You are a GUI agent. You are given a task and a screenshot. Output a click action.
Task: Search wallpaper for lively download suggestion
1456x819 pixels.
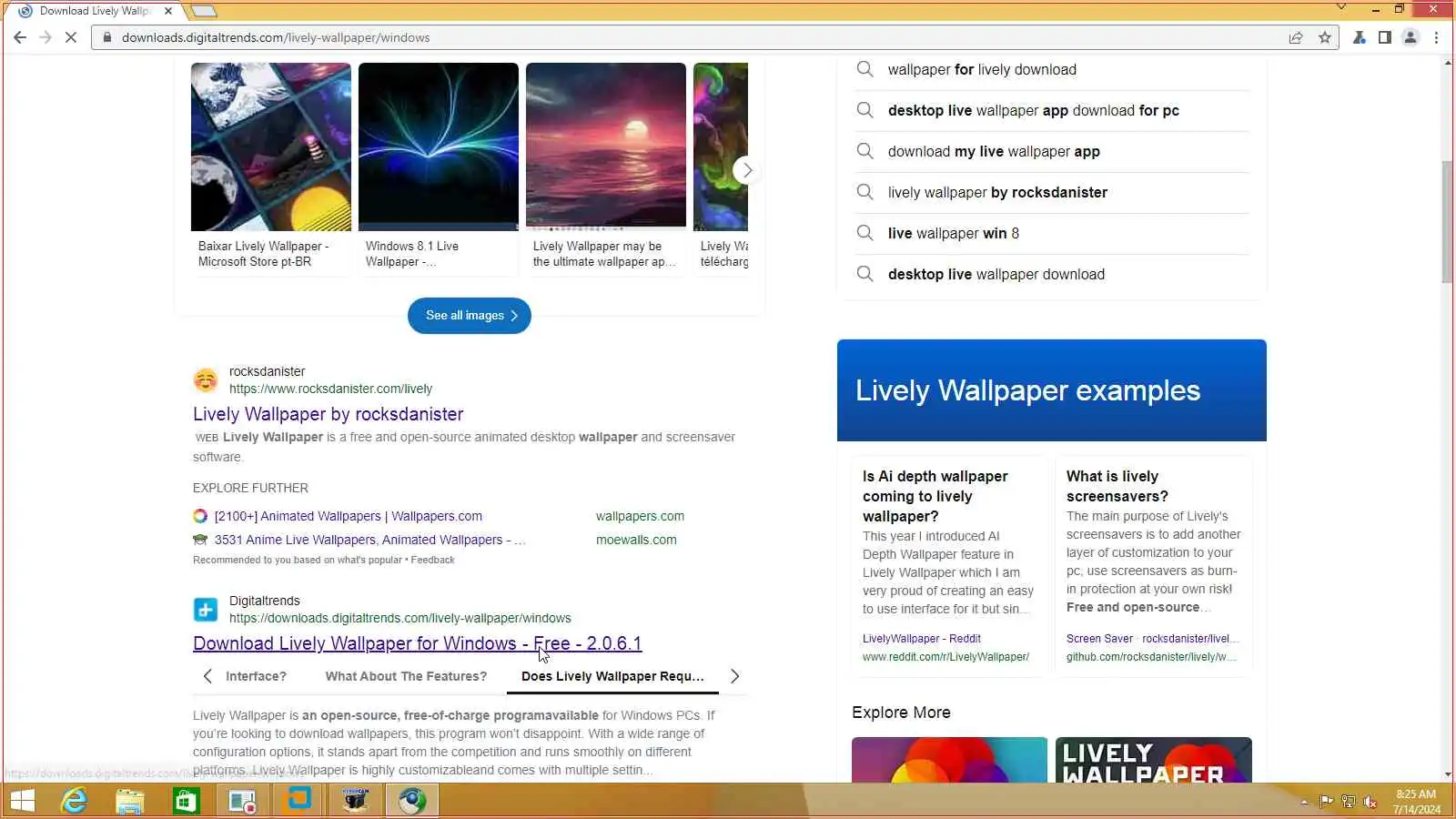pos(1052,69)
